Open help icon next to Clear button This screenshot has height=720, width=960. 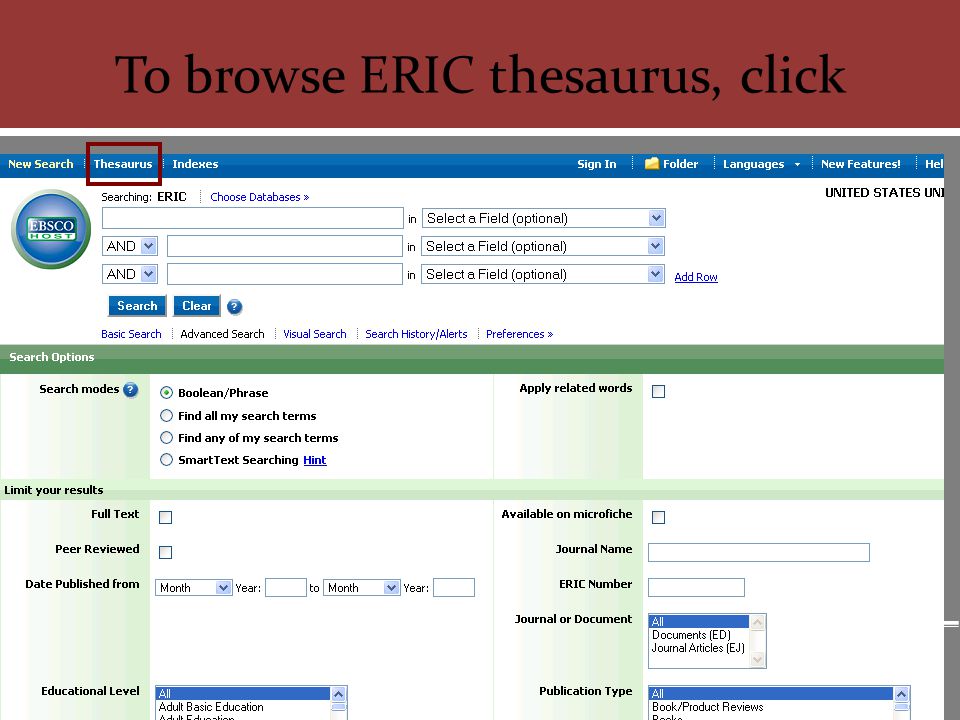tap(234, 307)
